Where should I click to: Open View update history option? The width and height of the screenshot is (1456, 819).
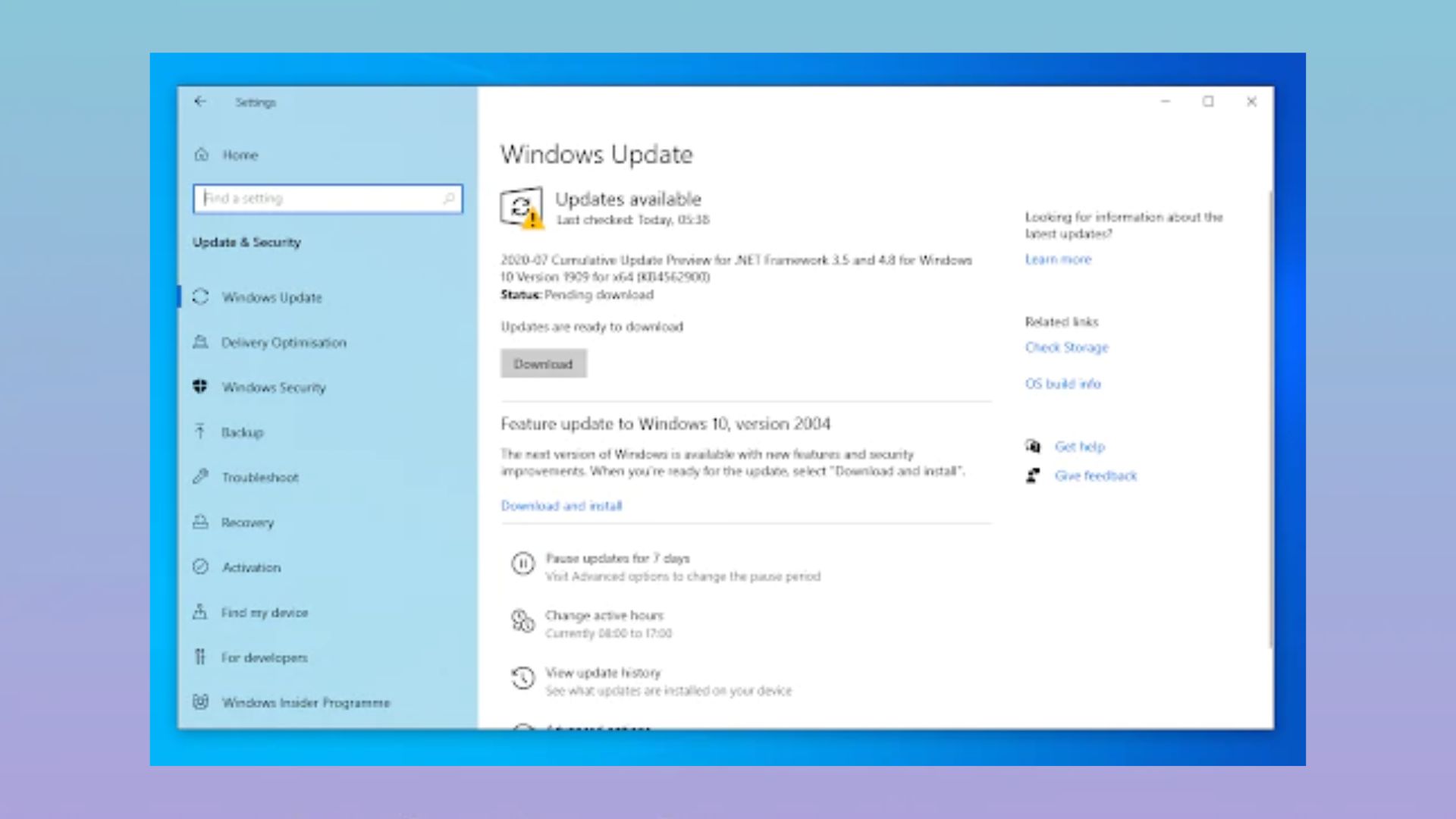coord(603,673)
